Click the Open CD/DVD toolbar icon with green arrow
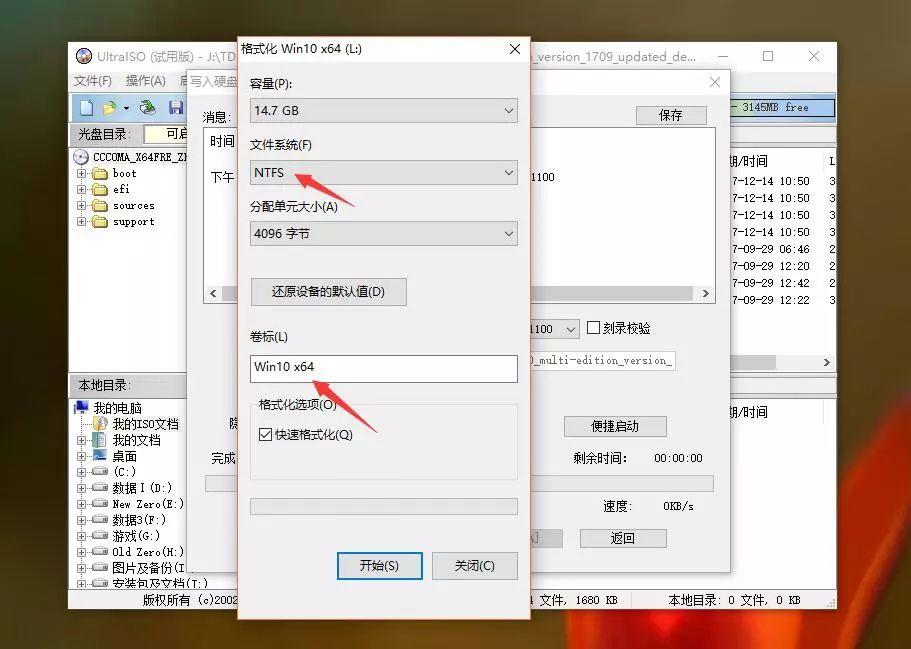Image resolution: width=911 pixels, height=649 pixels. (x=148, y=107)
